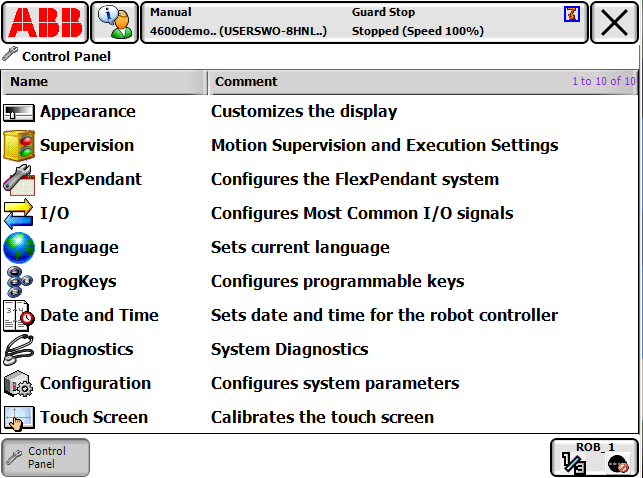Click the Diagnostics cable icon

[x=19, y=350]
